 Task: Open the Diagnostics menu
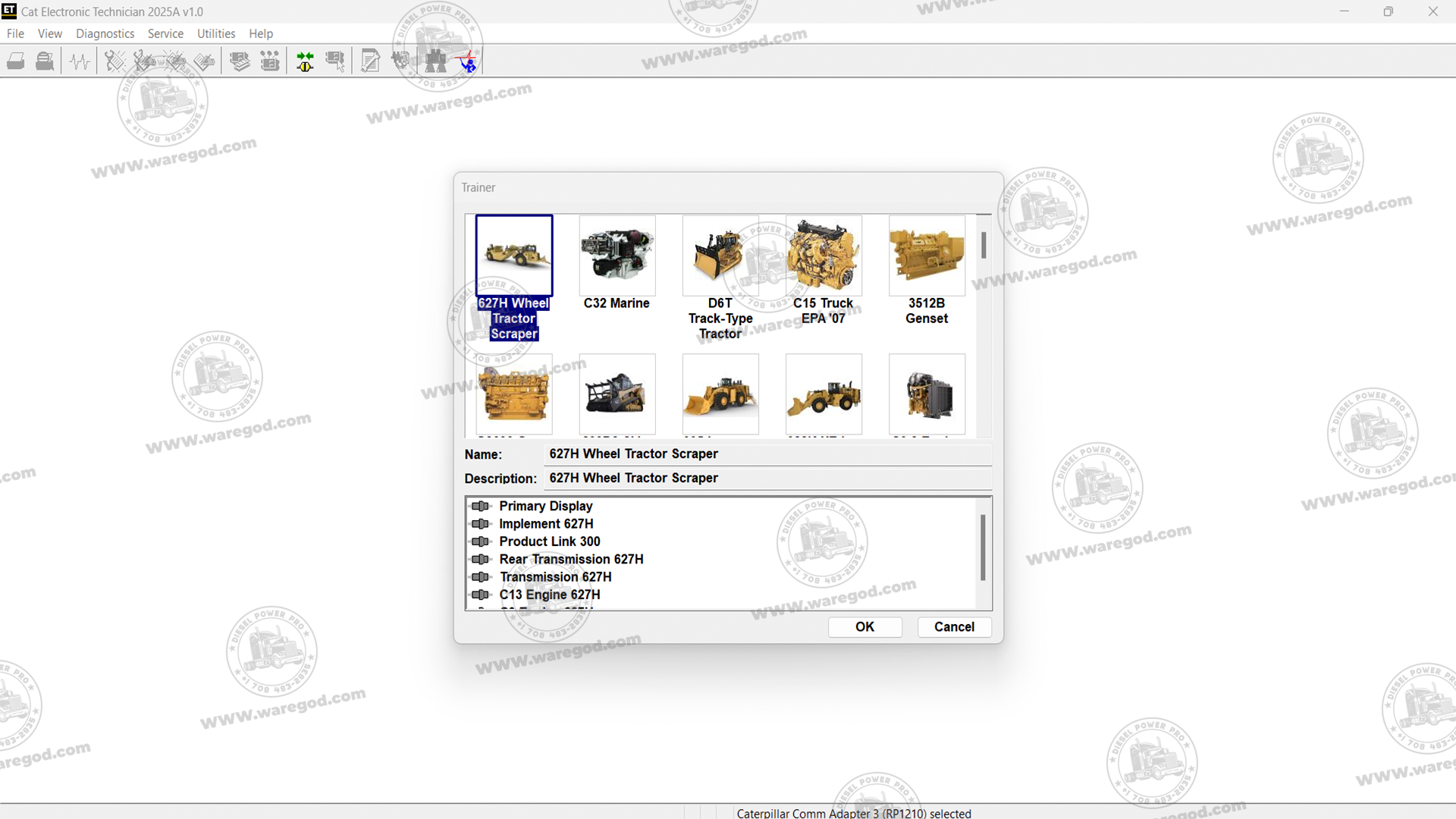(105, 33)
